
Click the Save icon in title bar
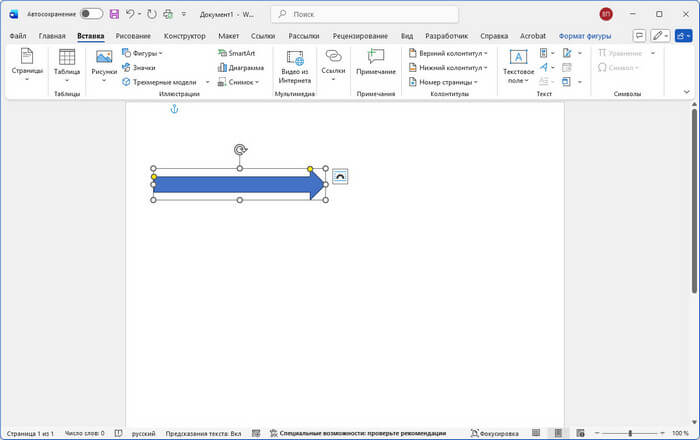click(114, 14)
